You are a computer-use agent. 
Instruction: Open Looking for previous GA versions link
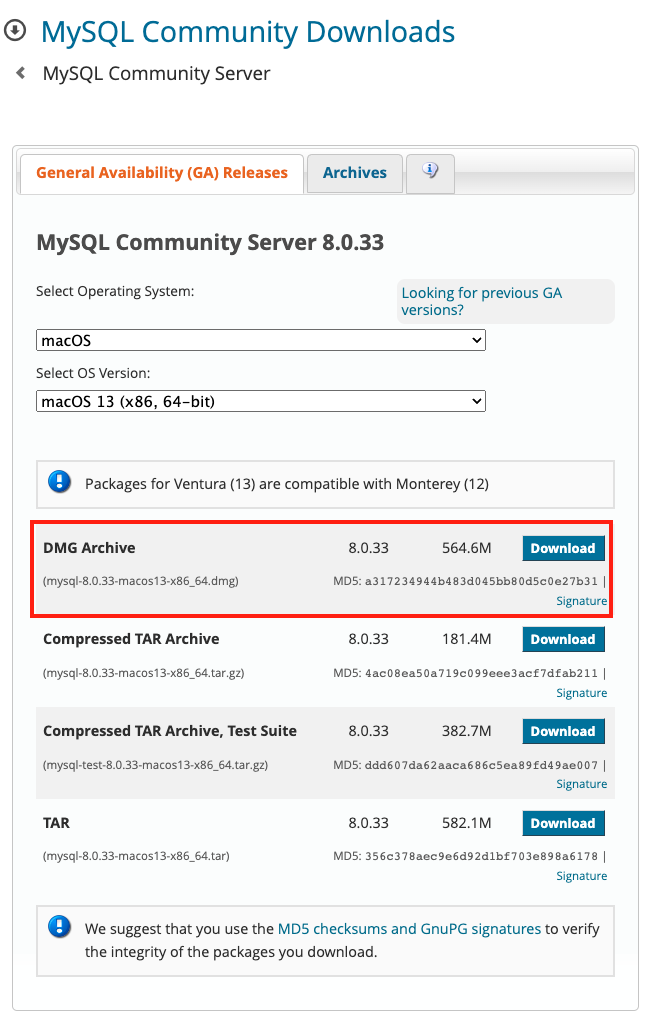coord(482,301)
